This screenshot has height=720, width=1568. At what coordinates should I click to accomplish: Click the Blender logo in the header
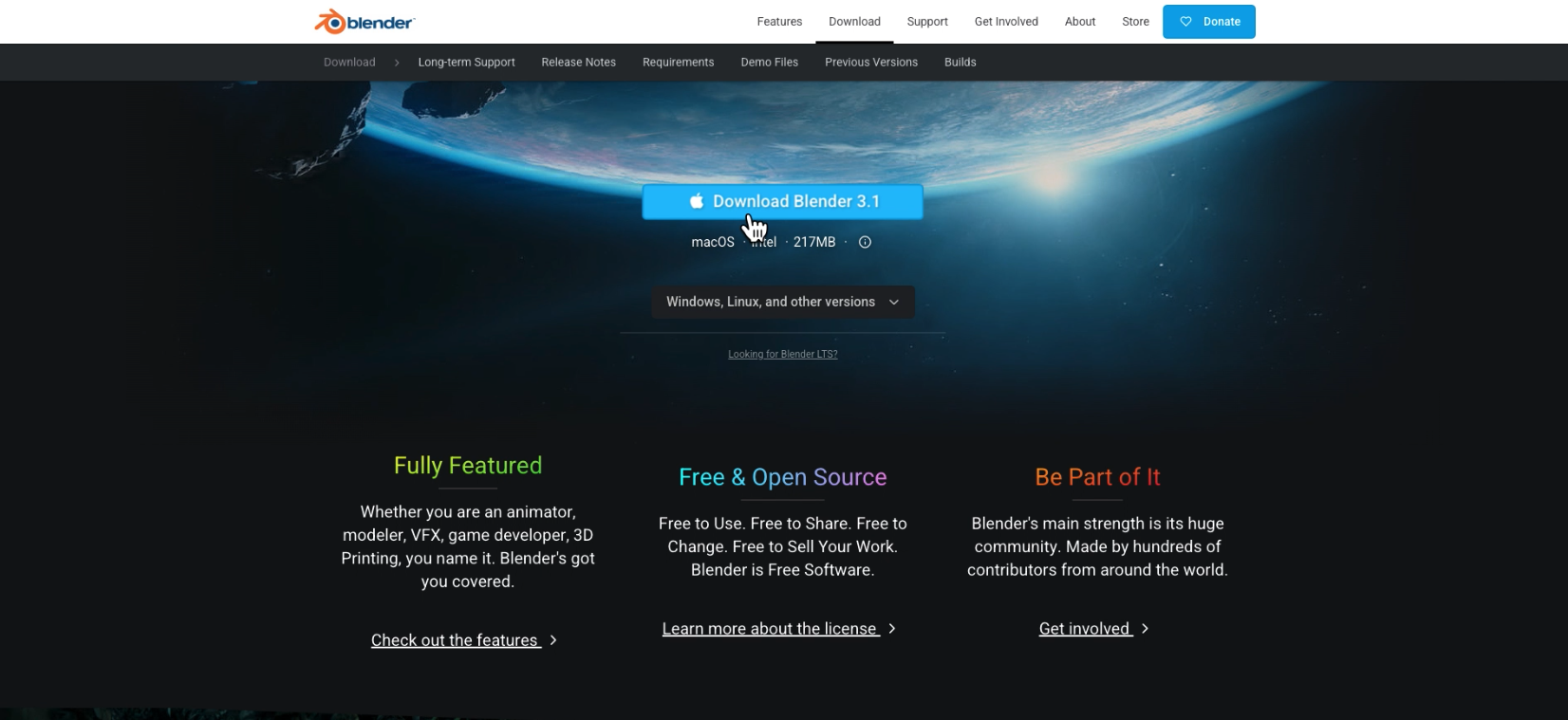[364, 22]
